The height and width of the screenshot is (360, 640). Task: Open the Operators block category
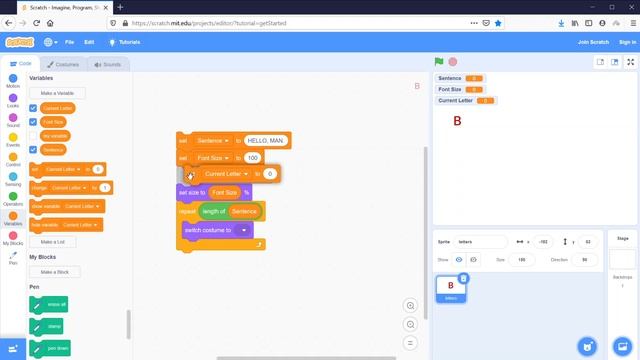tap(13, 199)
